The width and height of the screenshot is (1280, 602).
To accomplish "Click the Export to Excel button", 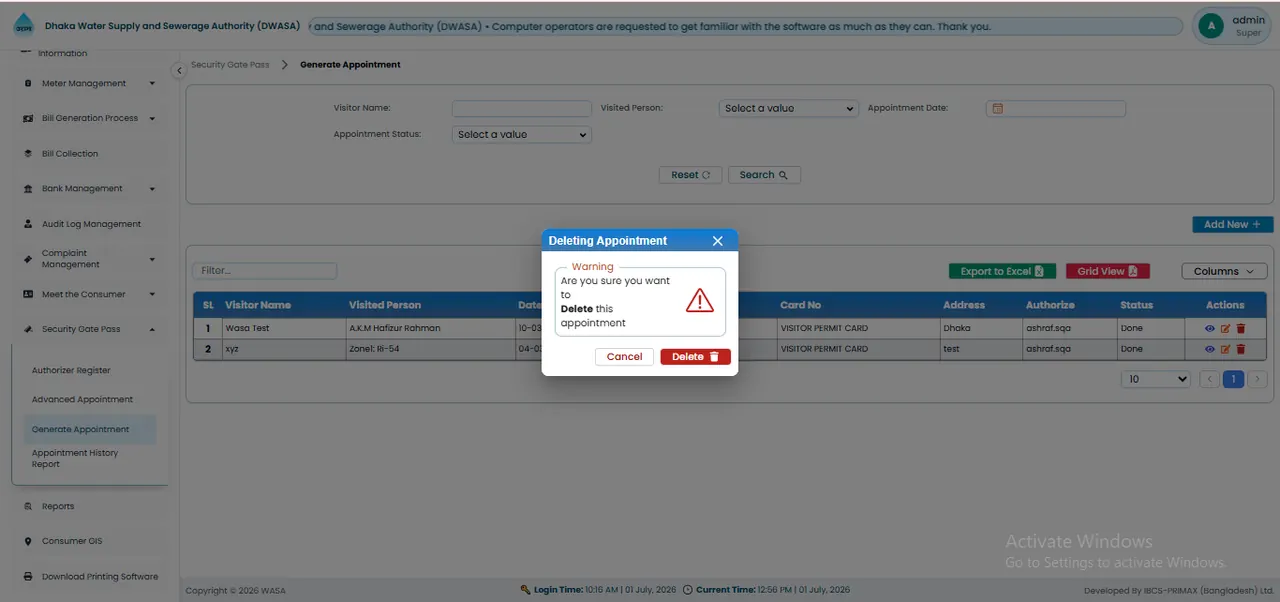I will point(1002,271).
